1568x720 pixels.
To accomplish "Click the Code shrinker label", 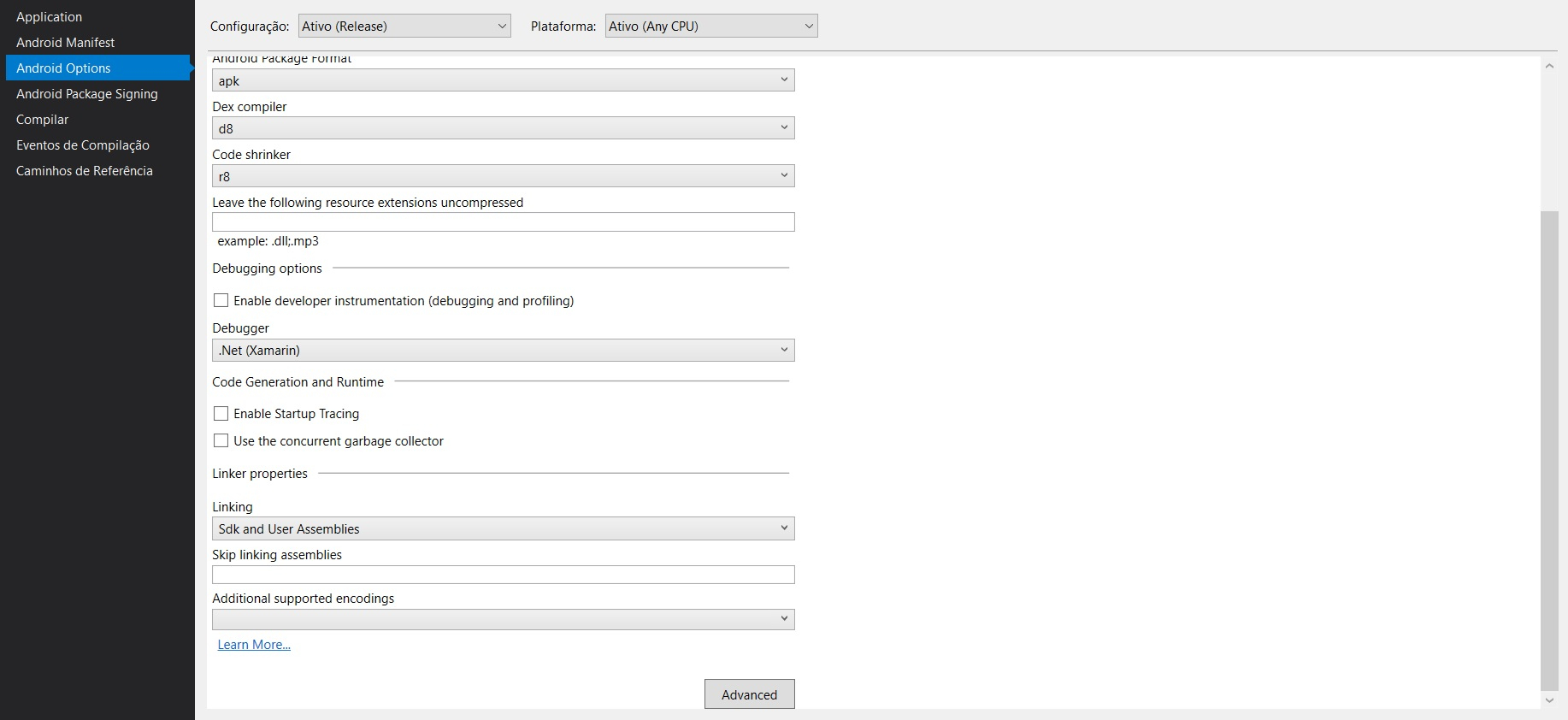I will [x=251, y=155].
